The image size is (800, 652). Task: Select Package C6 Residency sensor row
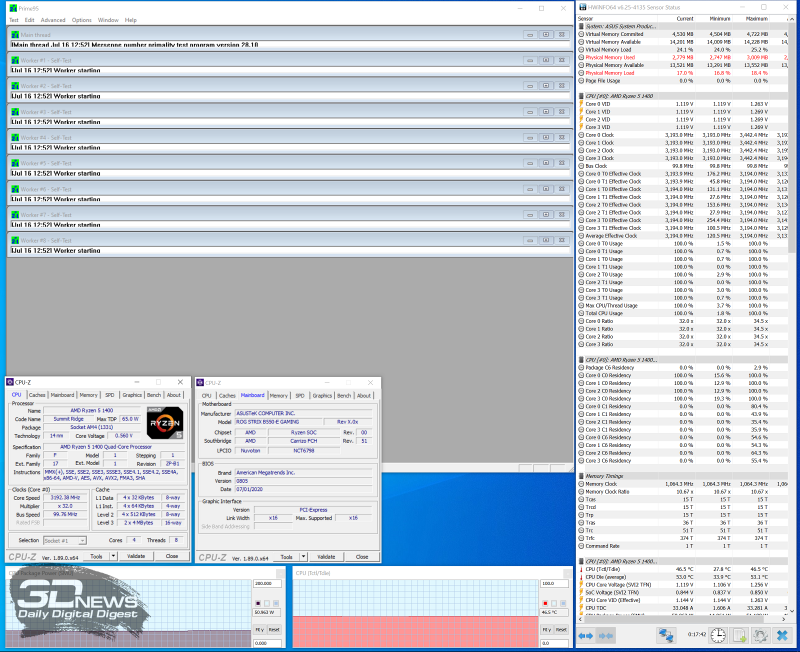tap(683, 367)
